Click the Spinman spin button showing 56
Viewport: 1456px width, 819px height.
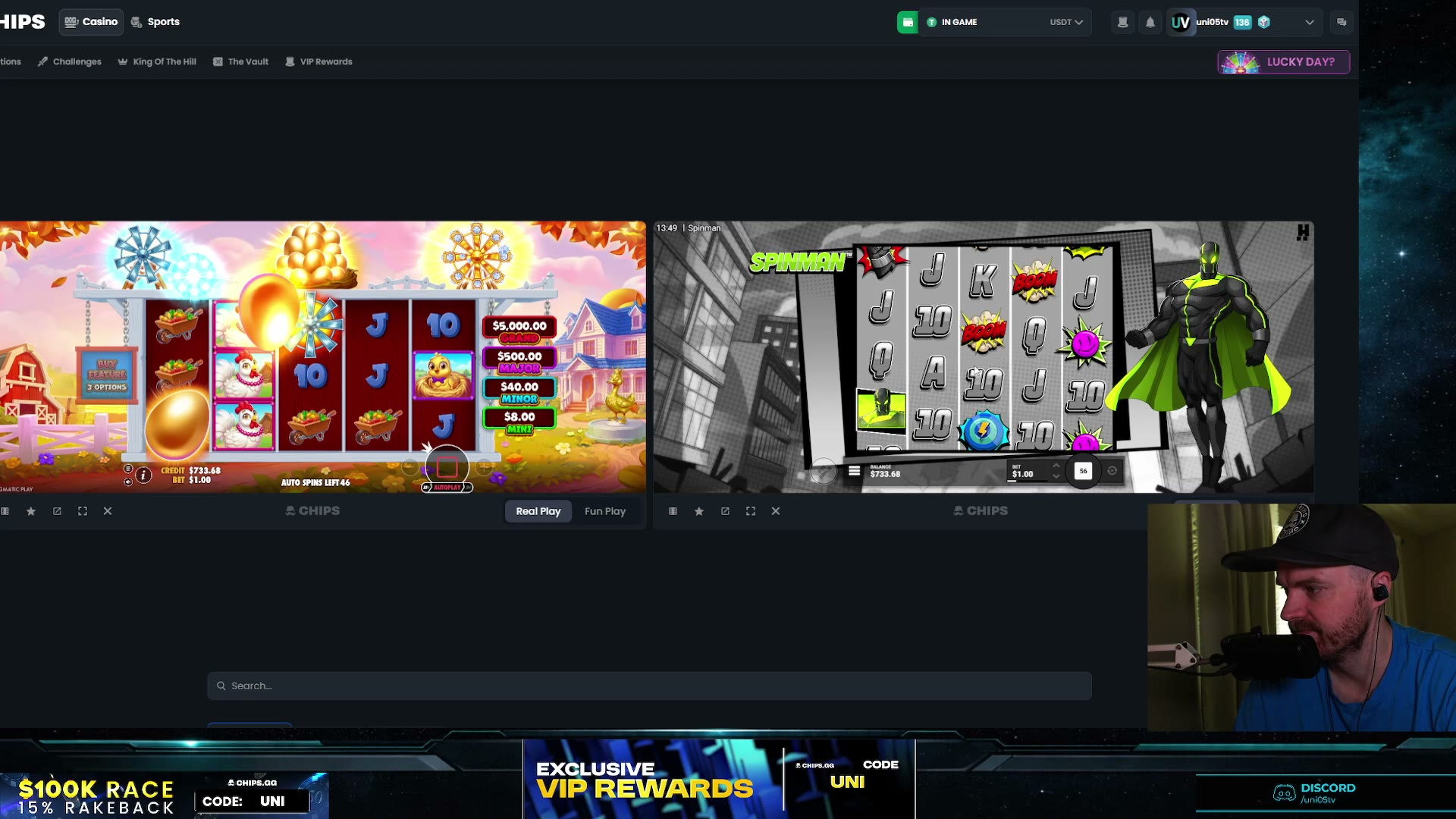pyautogui.click(x=1083, y=471)
